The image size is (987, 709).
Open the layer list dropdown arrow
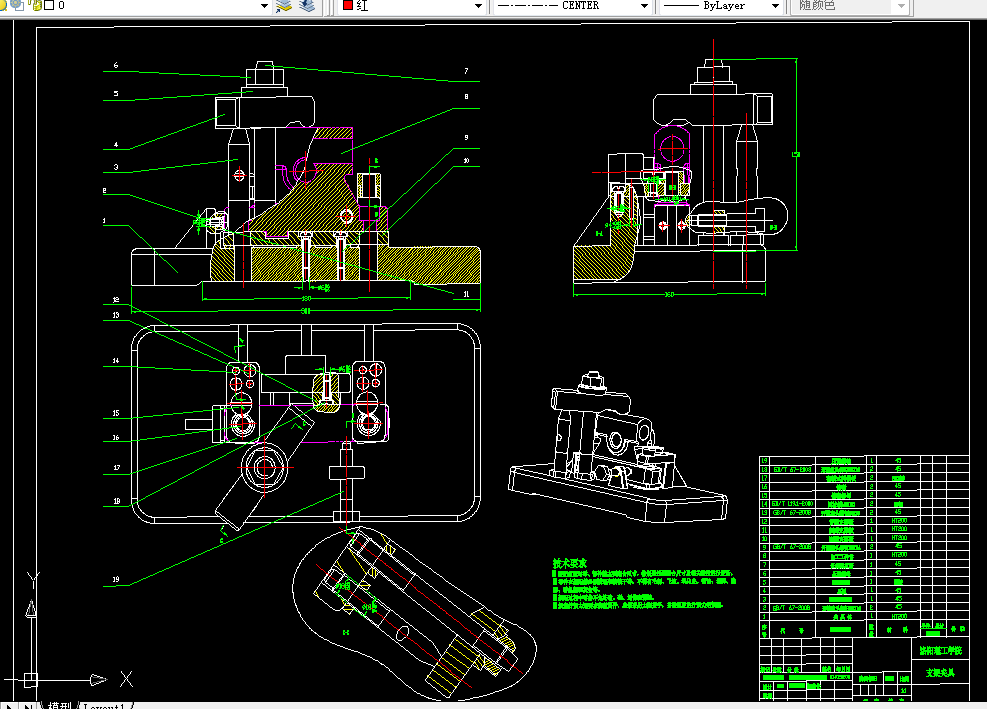pyautogui.click(x=264, y=6)
